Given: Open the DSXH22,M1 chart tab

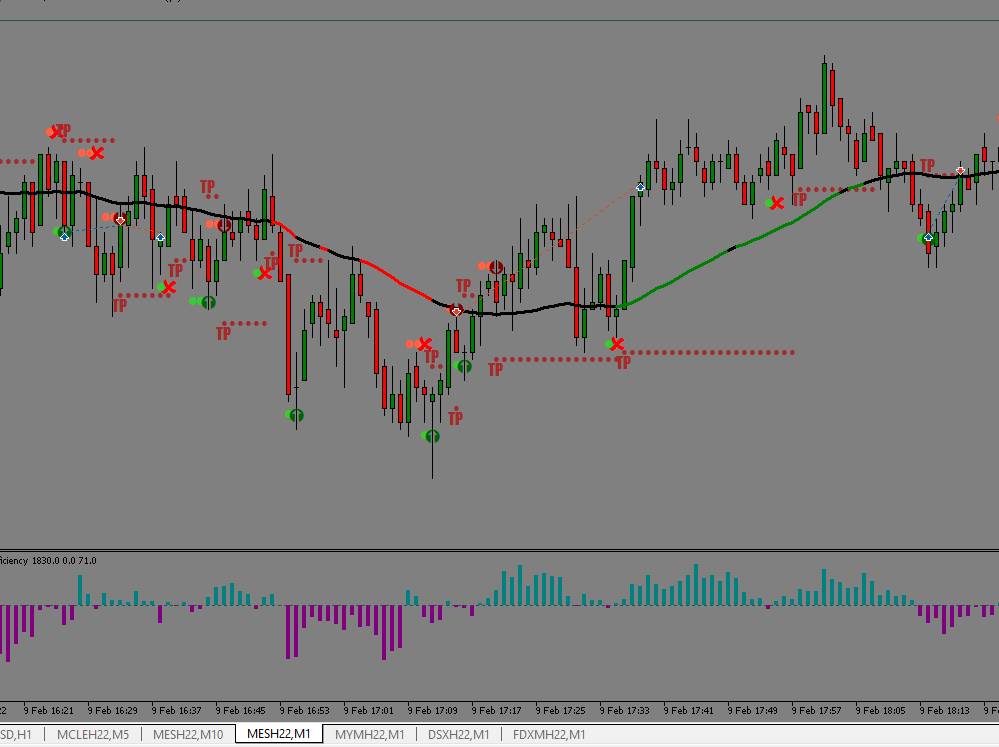Looking at the screenshot, I should point(459,734).
